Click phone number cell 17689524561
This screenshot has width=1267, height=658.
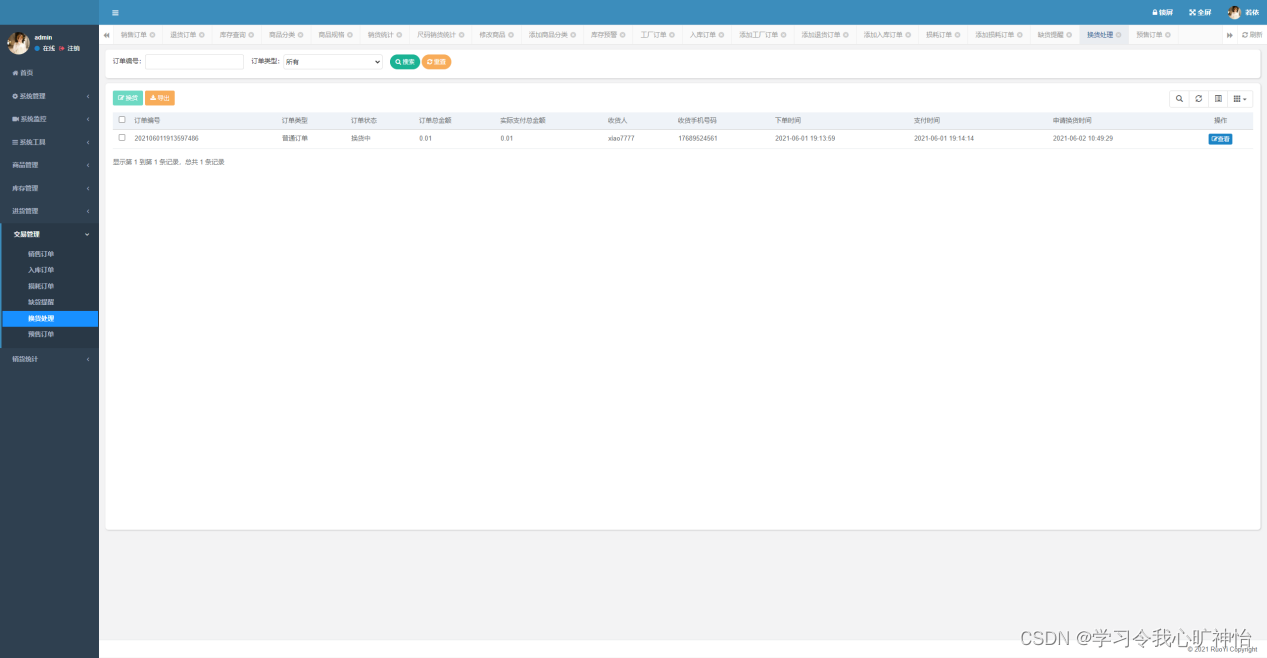point(698,139)
